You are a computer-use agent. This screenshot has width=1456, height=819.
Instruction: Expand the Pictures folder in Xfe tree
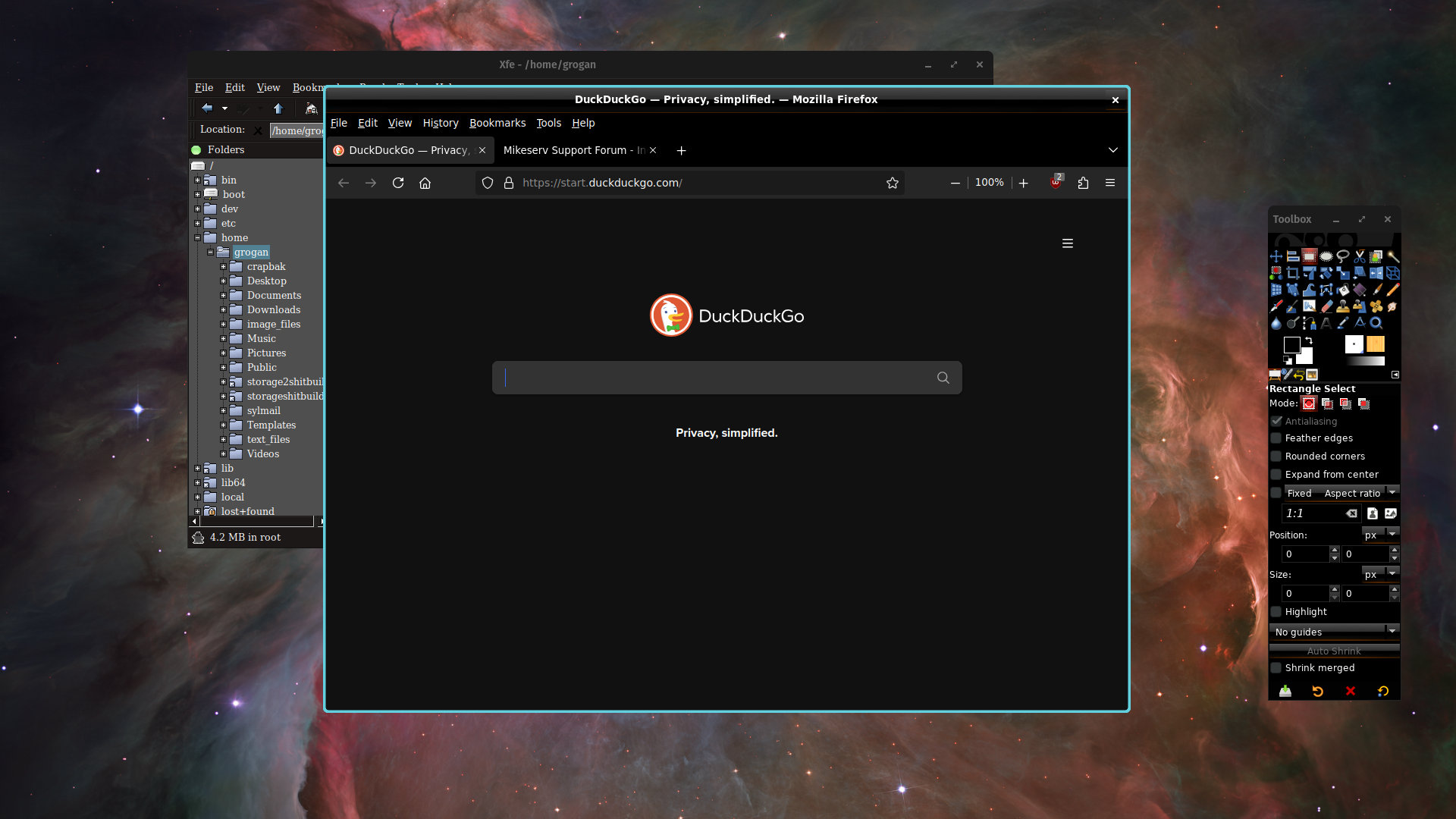[x=224, y=353]
